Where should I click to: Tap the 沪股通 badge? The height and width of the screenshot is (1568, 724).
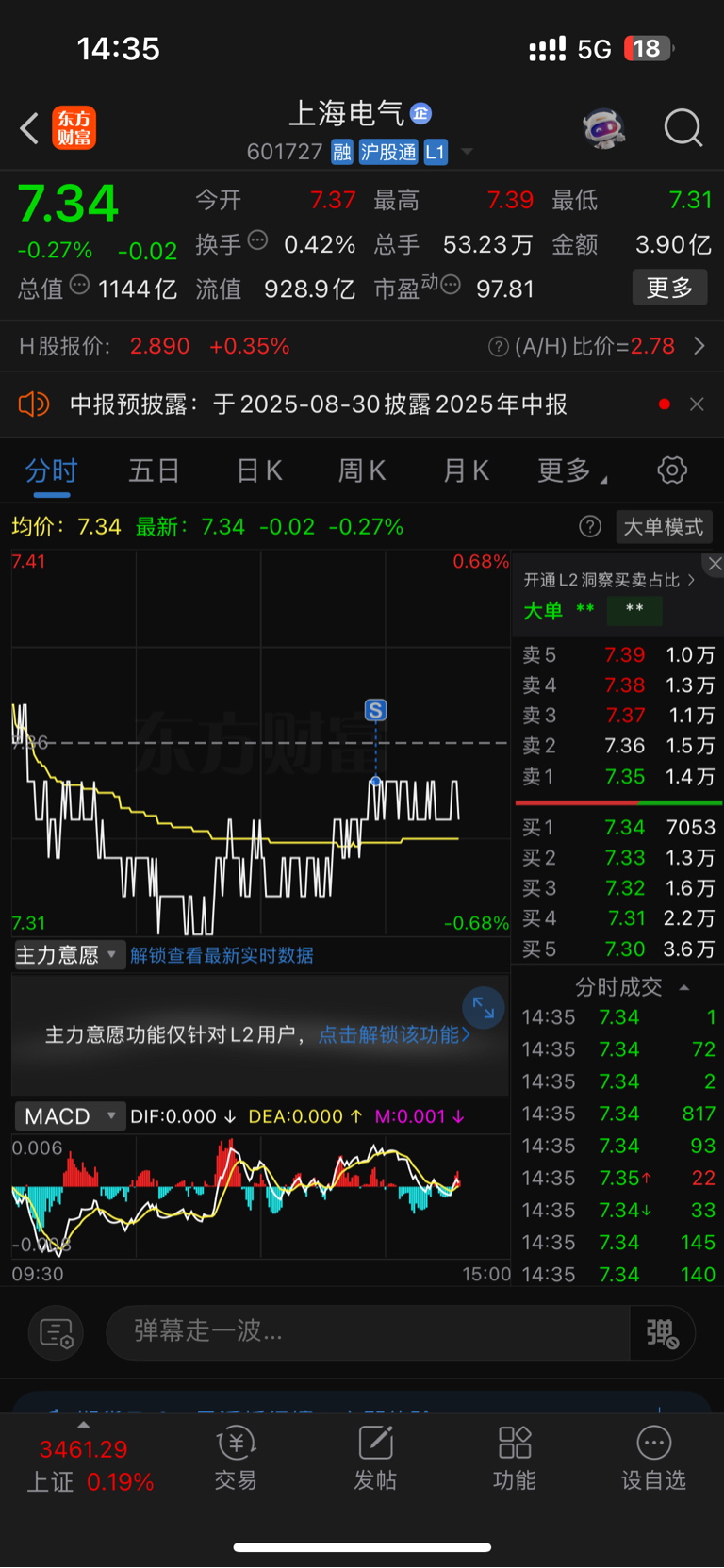[x=388, y=152]
